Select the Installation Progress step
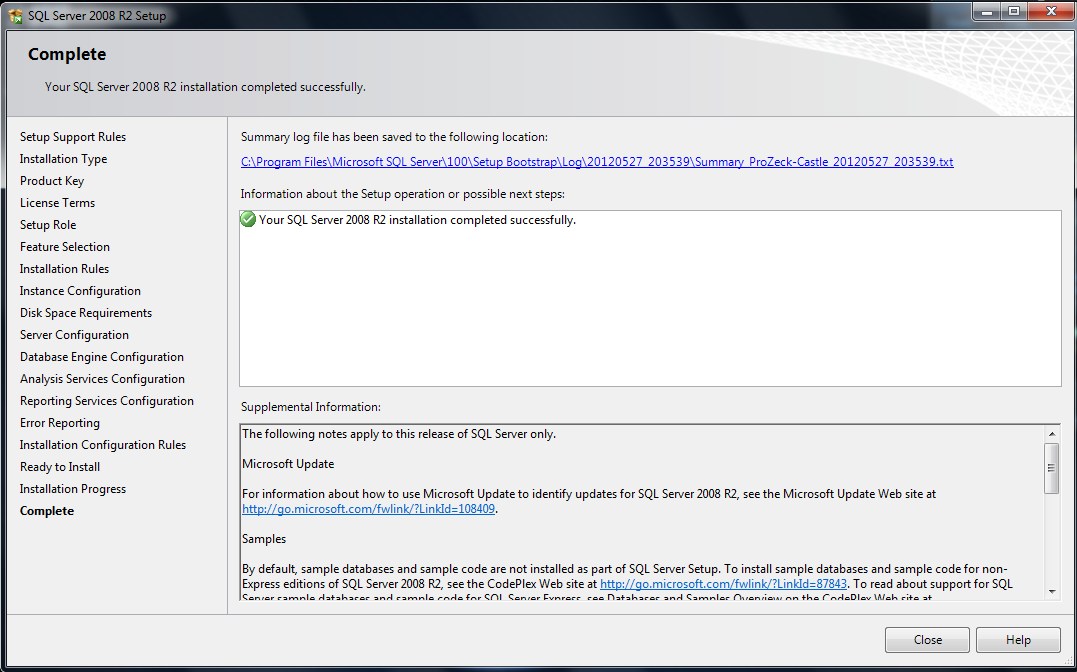Viewport: 1077px width, 672px height. click(x=73, y=489)
